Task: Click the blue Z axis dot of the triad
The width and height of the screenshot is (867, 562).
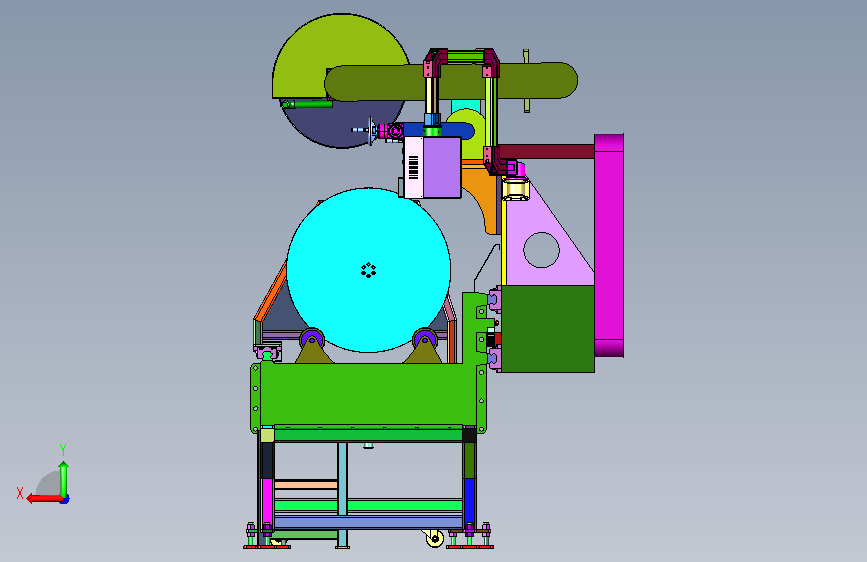Action: (65, 500)
